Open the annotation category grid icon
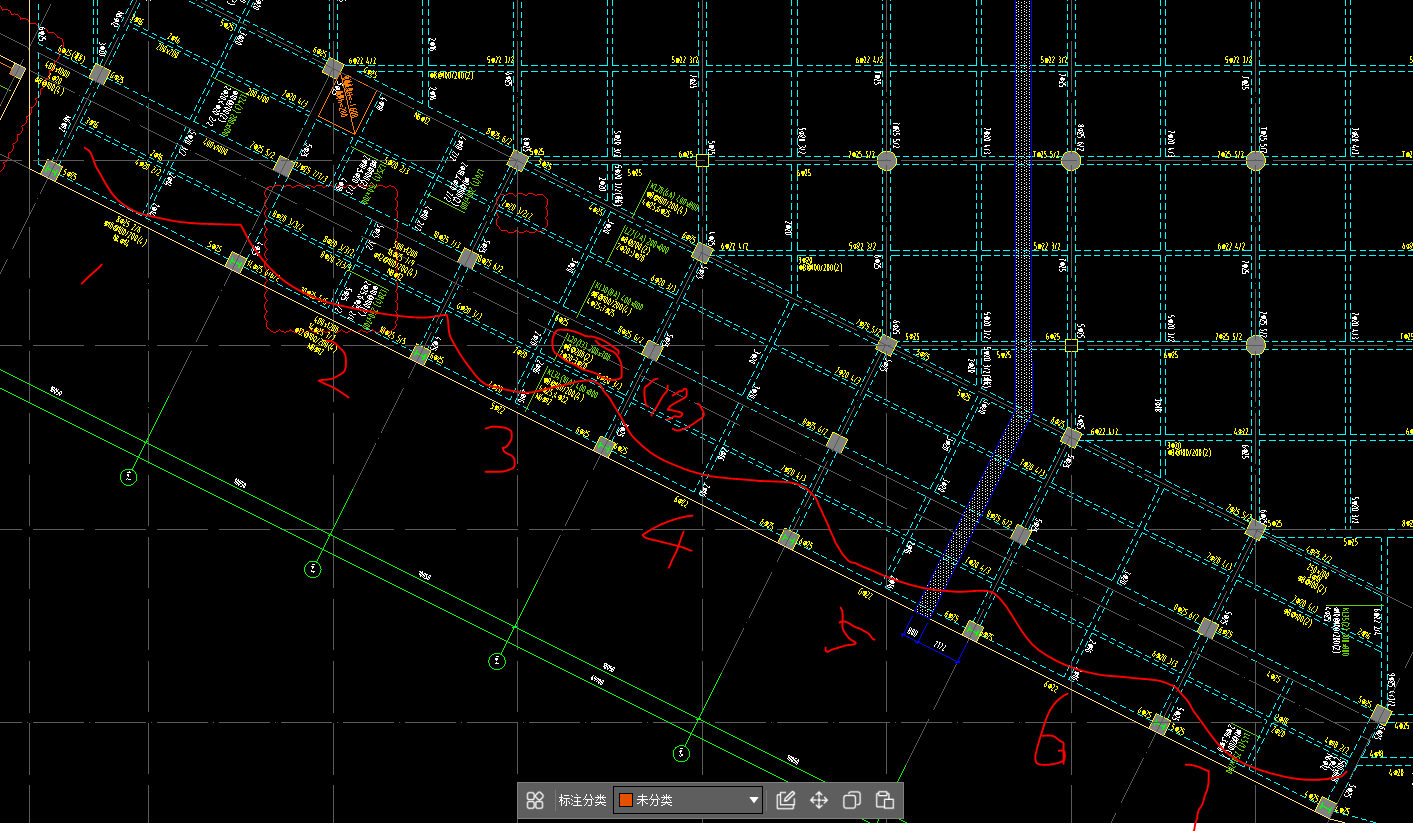 [x=535, y=800]
